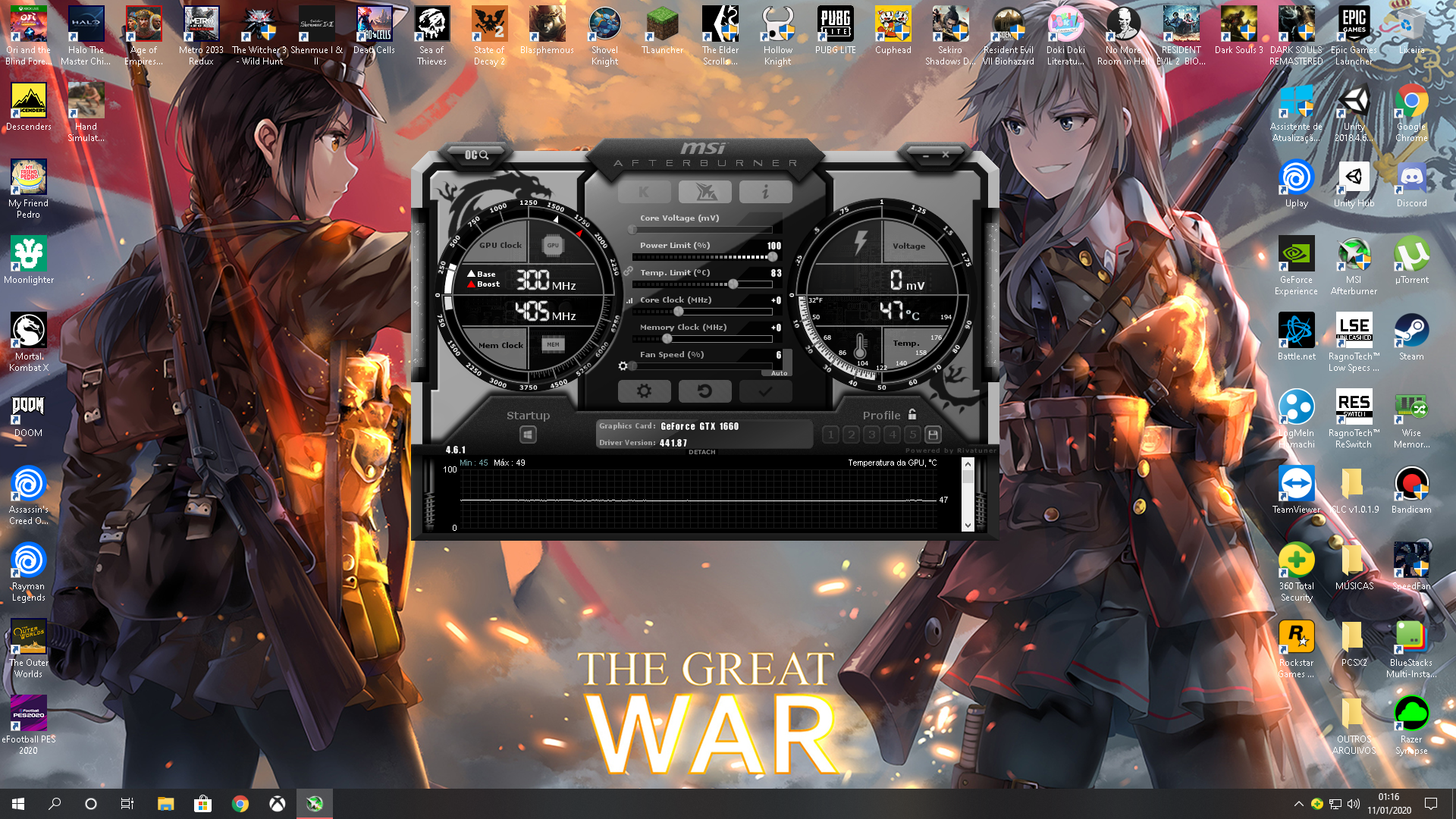Open the Afterburner settings gear button

tap(645, 391)
